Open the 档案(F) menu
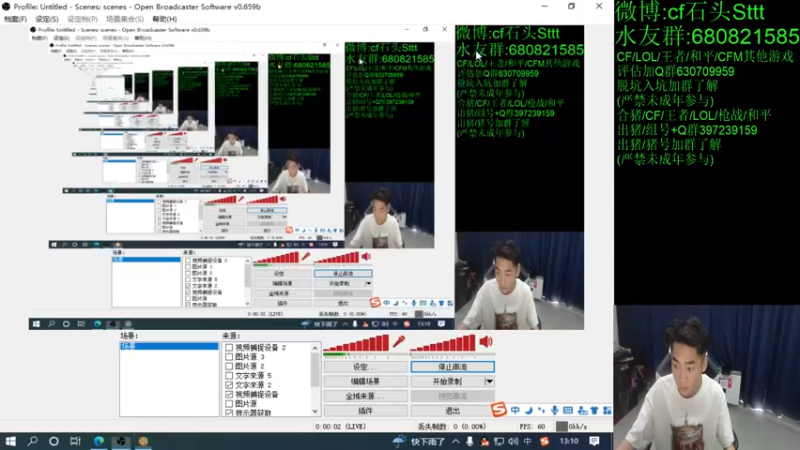Viewport: 800px width, 450px height. tap(15, 19)
